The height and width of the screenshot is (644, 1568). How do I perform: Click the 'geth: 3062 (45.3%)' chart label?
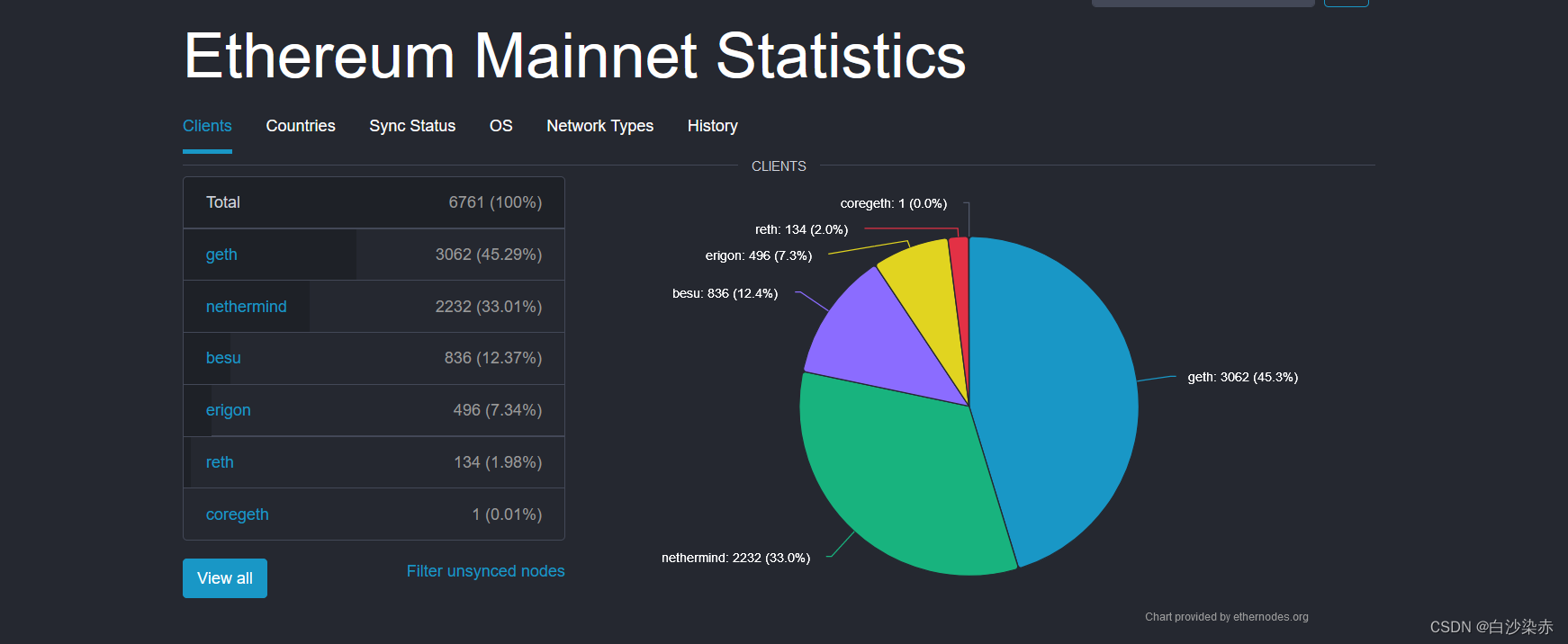pyautogui.click(x=1243, y=377)
